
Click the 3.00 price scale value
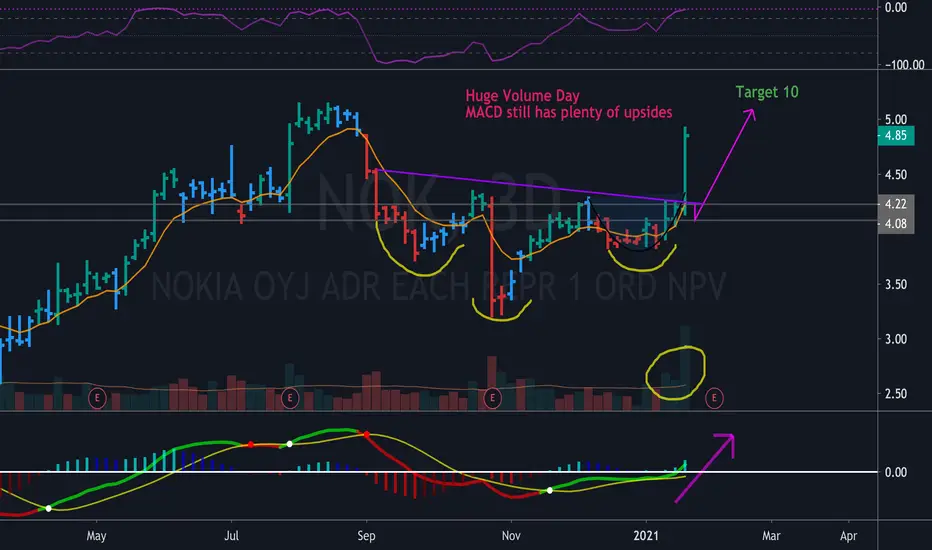tap(896, 339)
